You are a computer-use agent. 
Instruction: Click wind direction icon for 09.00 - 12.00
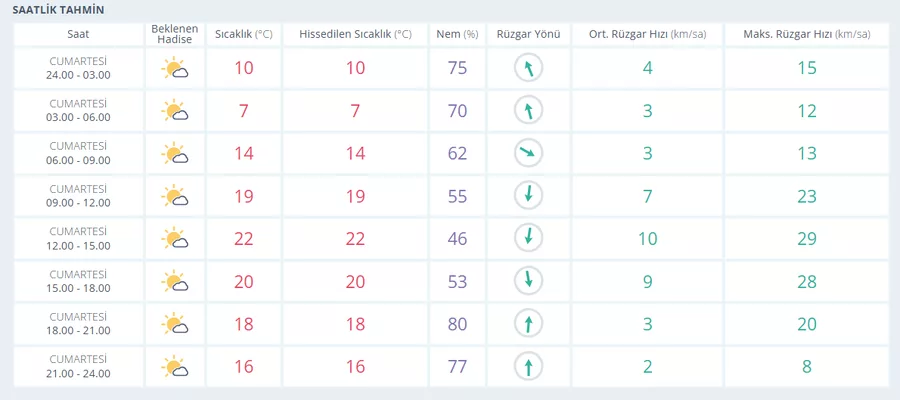(527, 196)
